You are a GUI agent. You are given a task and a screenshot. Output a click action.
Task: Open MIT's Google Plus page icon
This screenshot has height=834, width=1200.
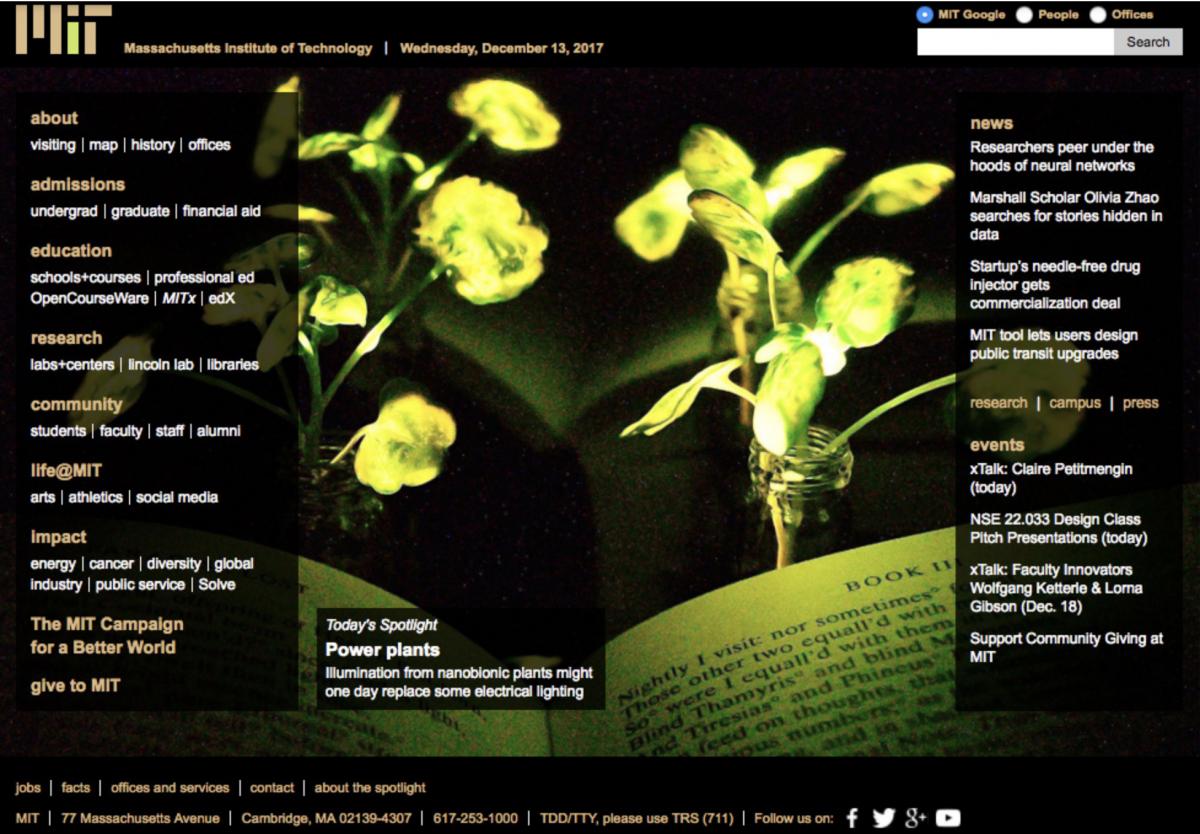coord(916,818)
